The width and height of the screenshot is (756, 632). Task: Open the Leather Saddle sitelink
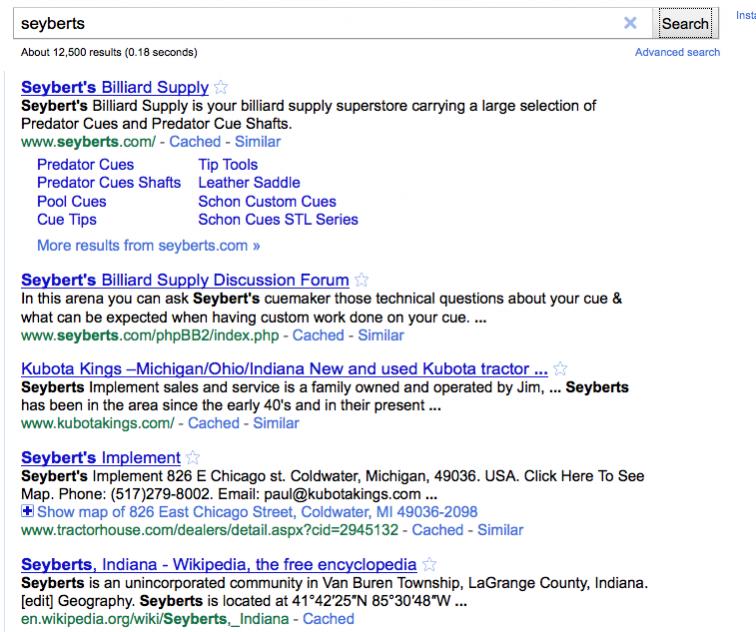point(249,183)
